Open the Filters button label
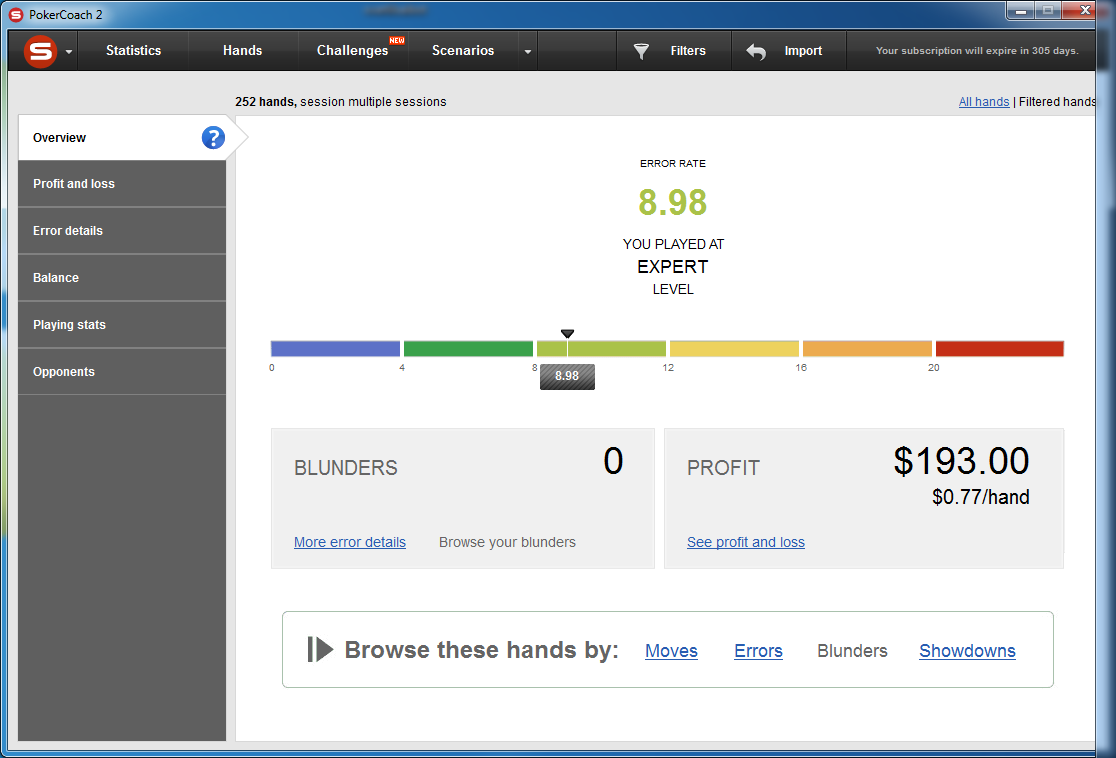 [688, 51]
